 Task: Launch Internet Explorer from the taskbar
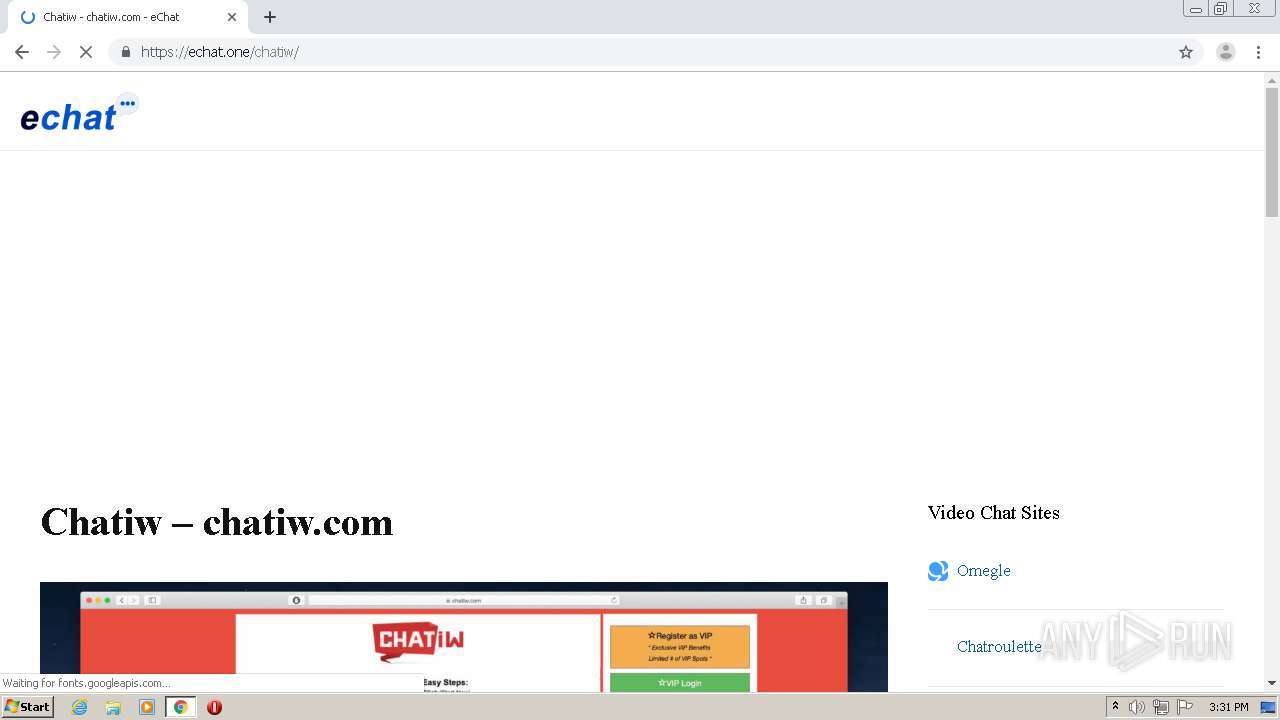[x=80, y=707]
